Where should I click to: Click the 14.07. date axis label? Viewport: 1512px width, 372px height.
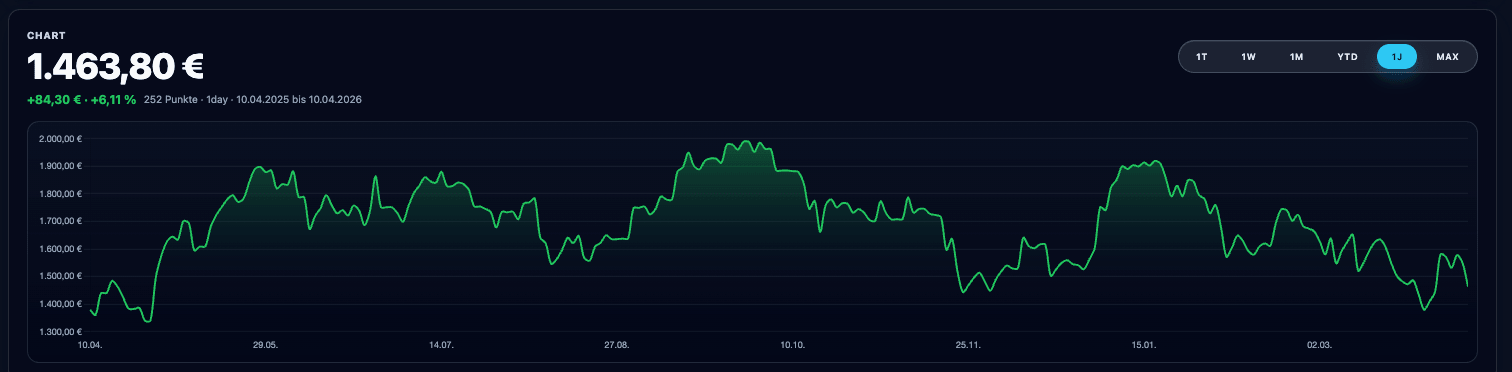pos(441,345)
